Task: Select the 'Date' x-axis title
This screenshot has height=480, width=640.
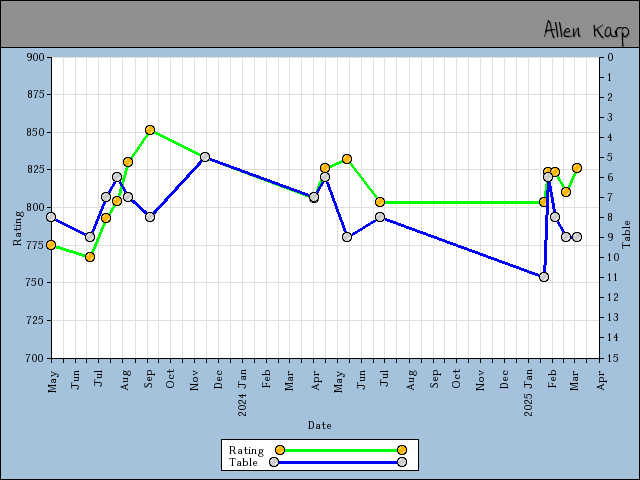Action: 320,425
